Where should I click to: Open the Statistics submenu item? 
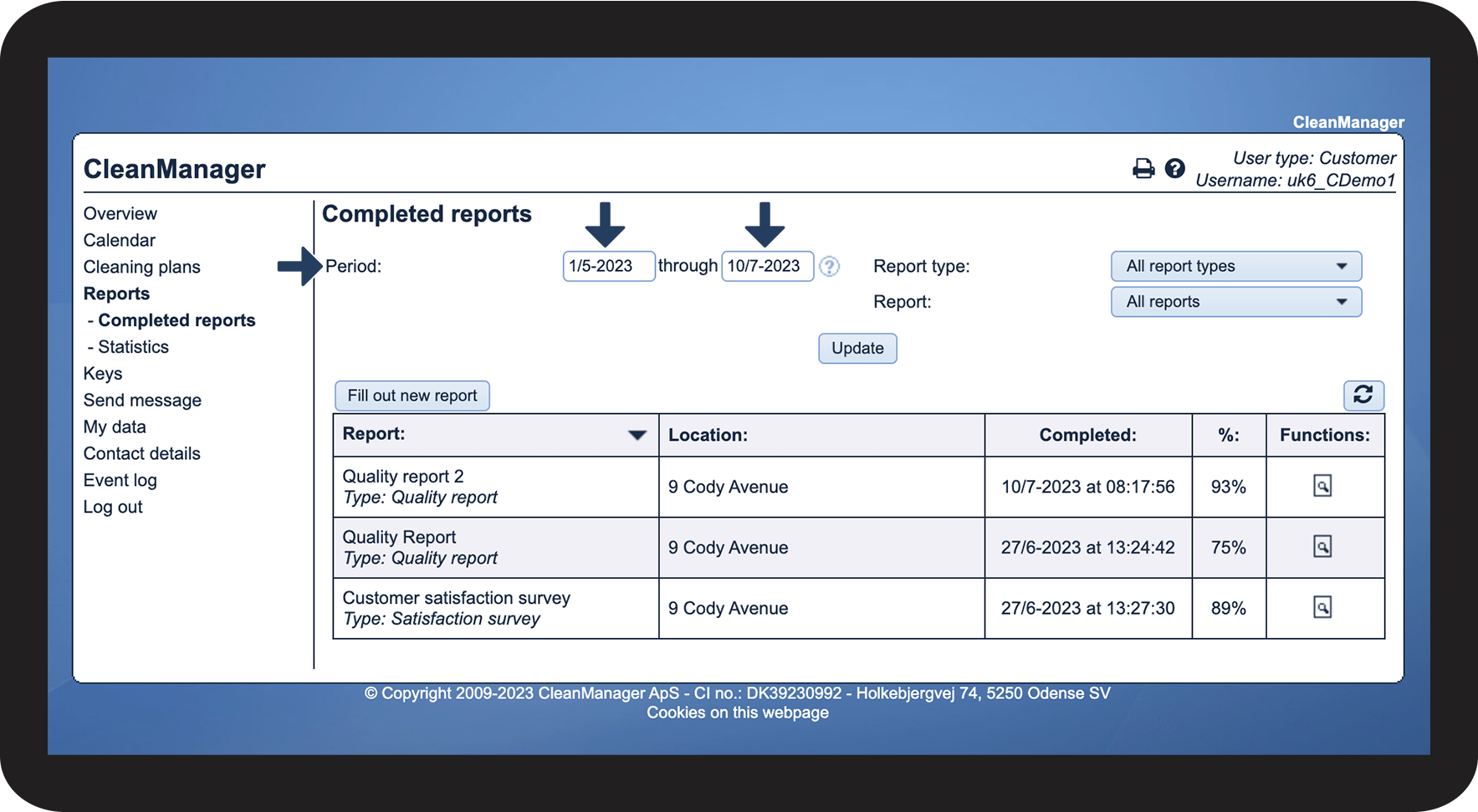pyautogui.click(x=133, y=347)
